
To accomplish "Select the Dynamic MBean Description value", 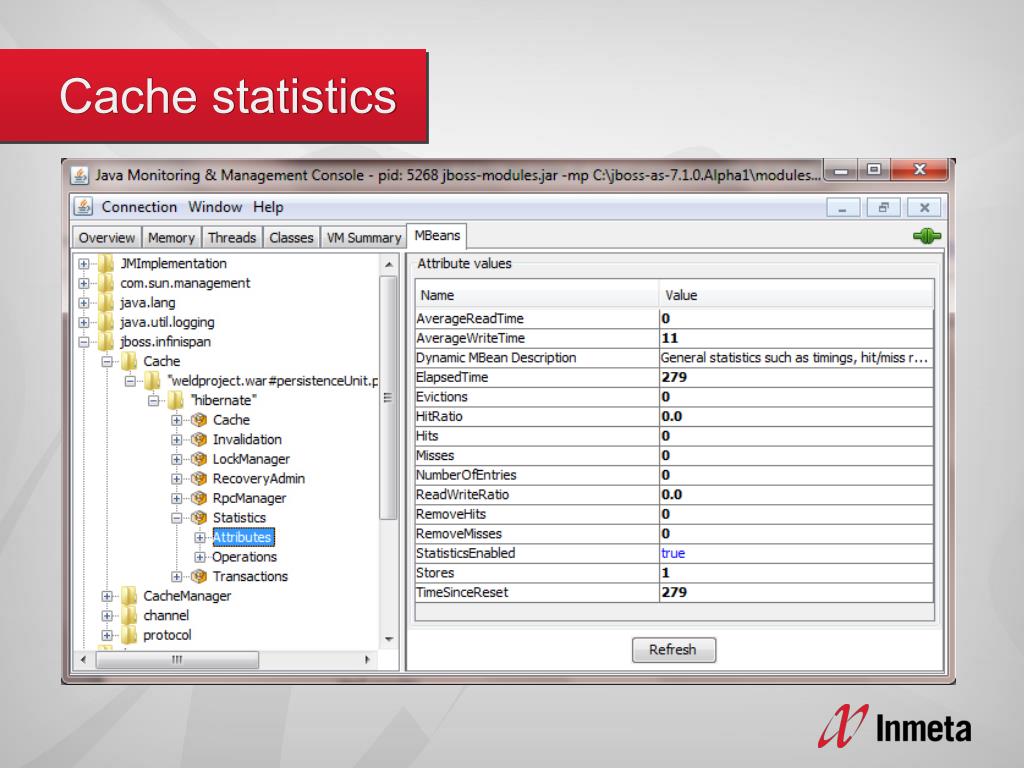I will [794, 358].
